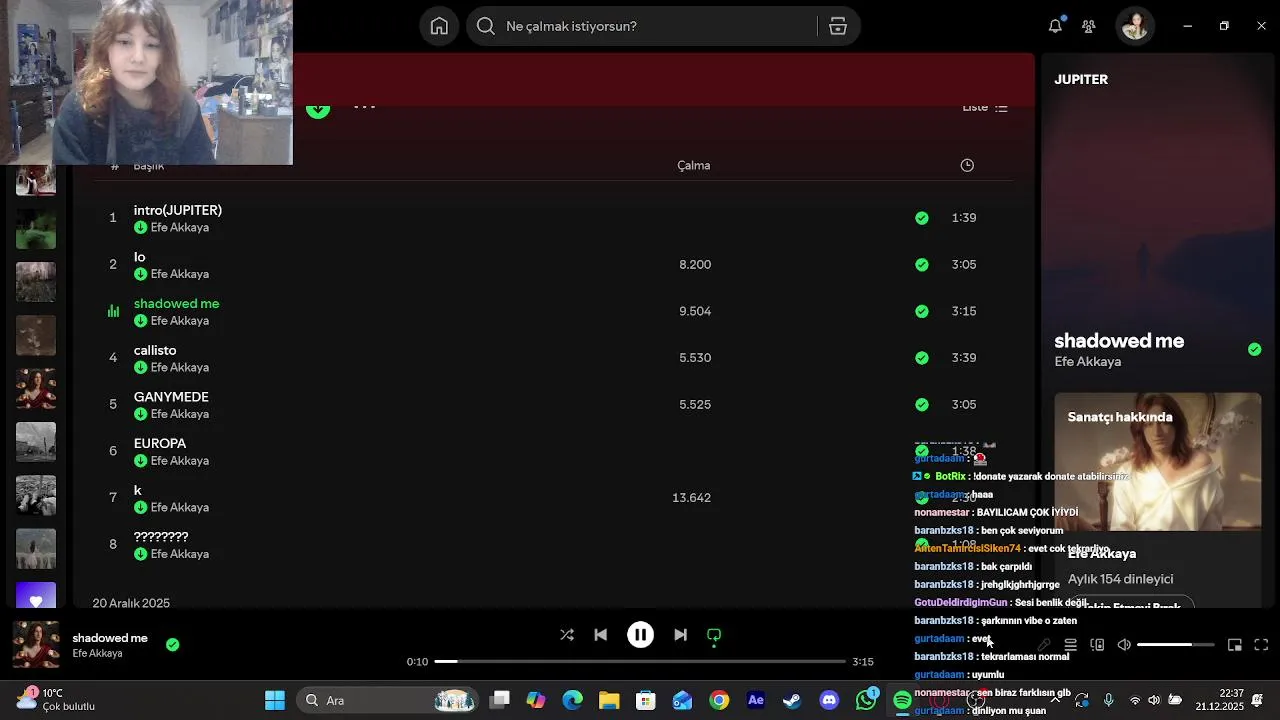The height and width of the screenshot is (720, 1280).
Task: Open the profile avatar menu
Action: coord(1135,26)
